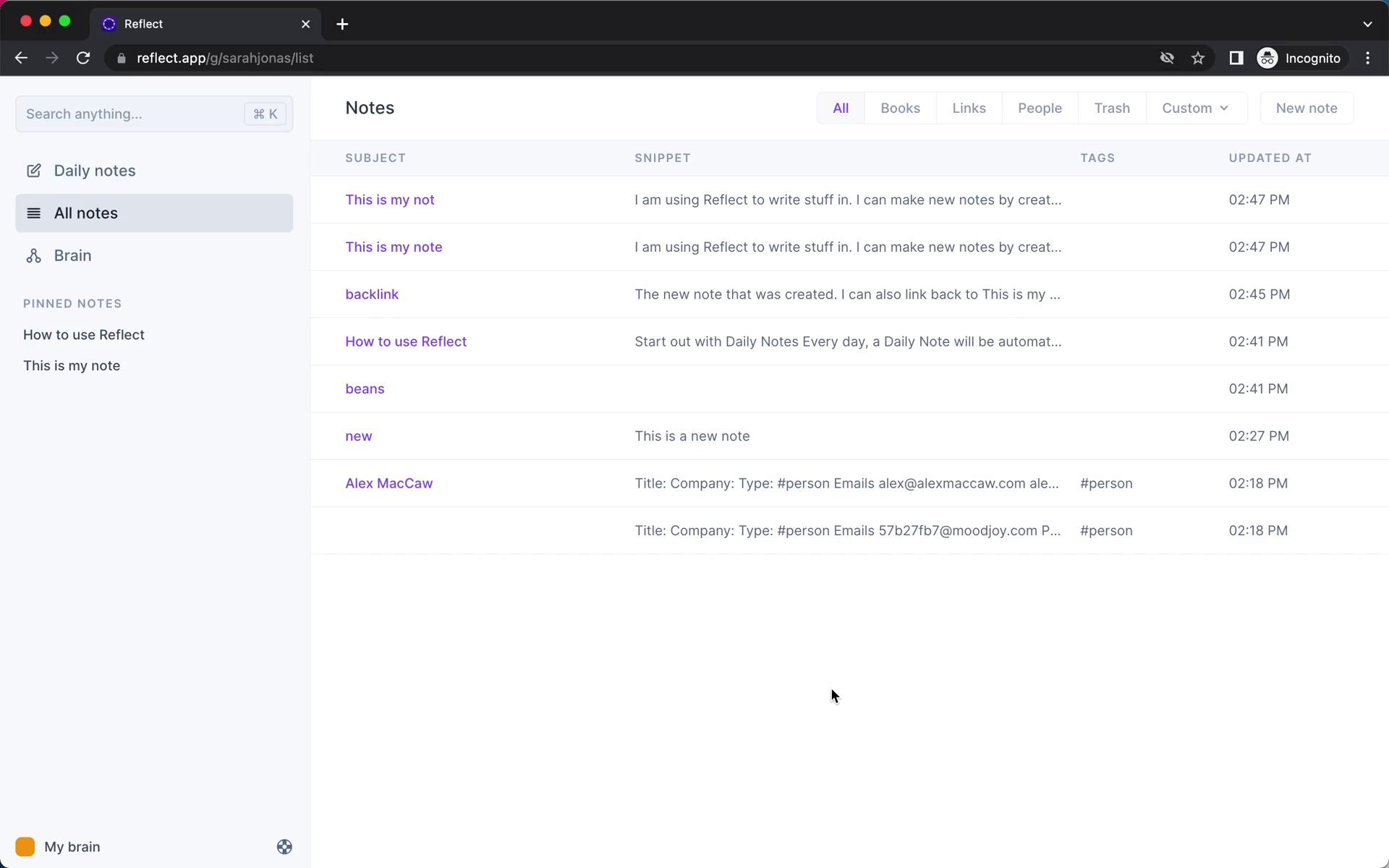Click the How to use Reflect pinned note
This screenshot has height=868, width=1389.
point(84,334)
